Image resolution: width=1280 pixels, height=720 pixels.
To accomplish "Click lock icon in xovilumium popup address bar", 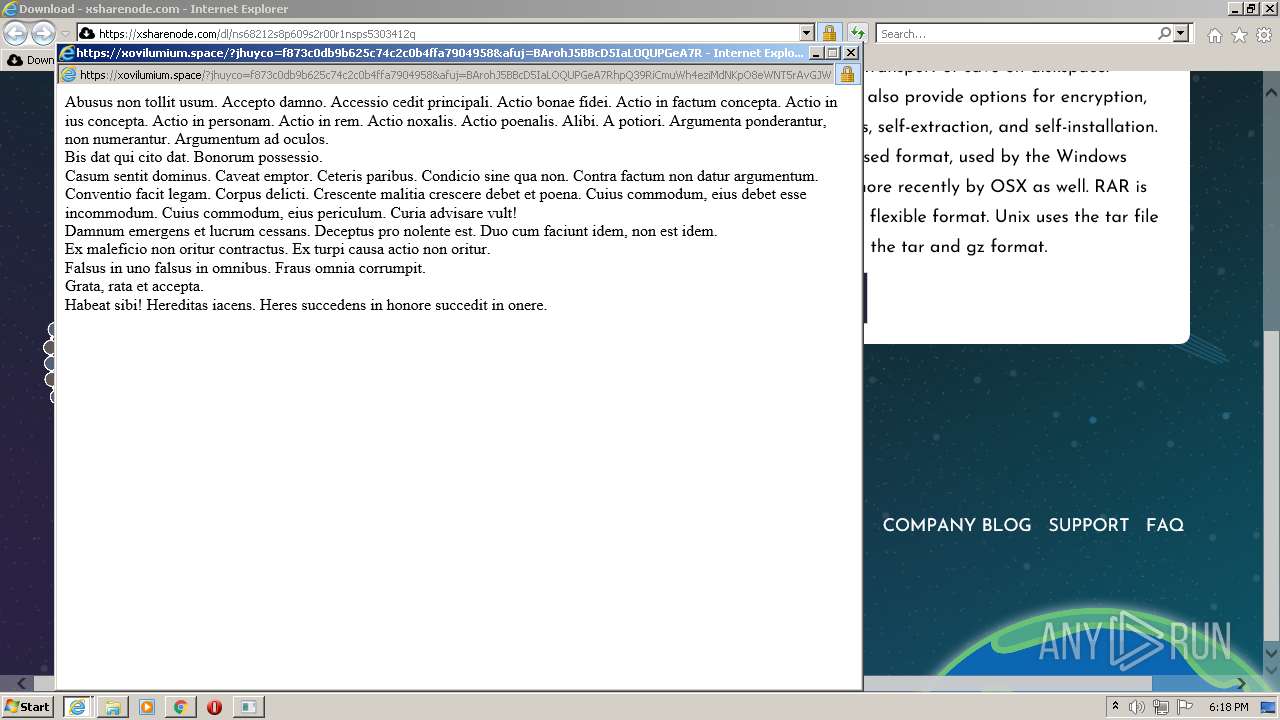I will click(847, 75).
